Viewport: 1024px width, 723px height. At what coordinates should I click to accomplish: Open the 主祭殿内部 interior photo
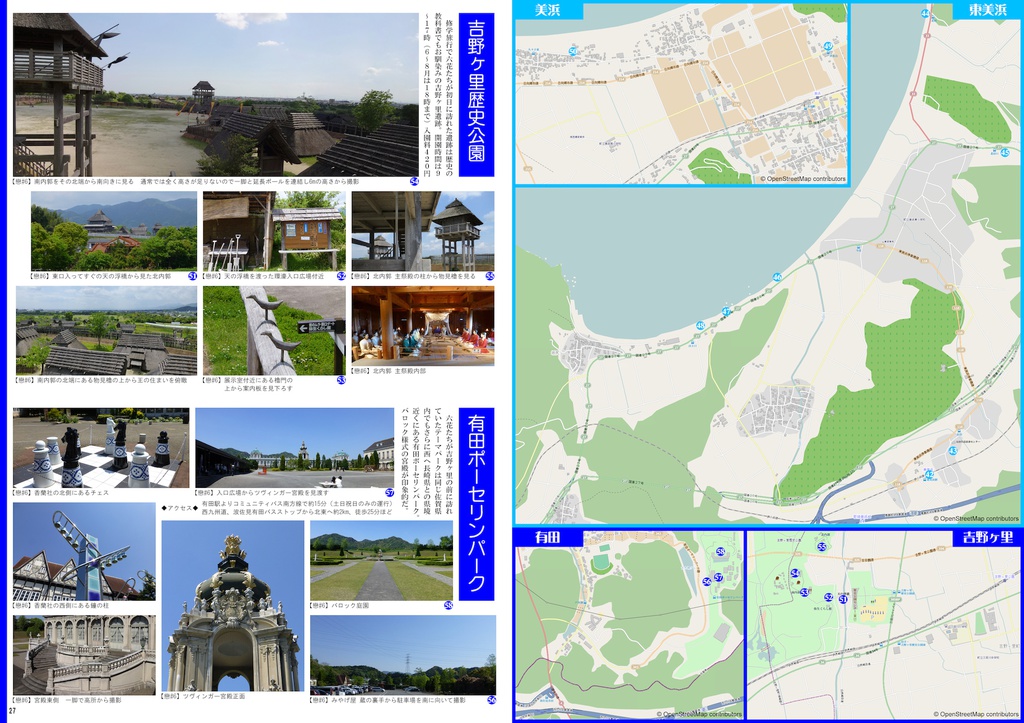pos(423,325)
